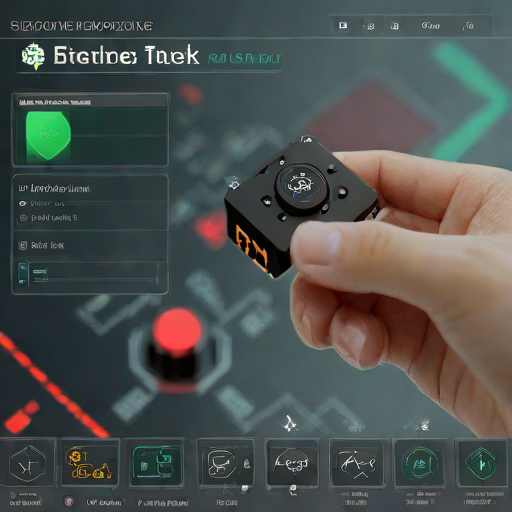The width and height of the screenshot is (512, 512).
Task: Click the red diamond marker in the center
Action: [x=212, y=229]
